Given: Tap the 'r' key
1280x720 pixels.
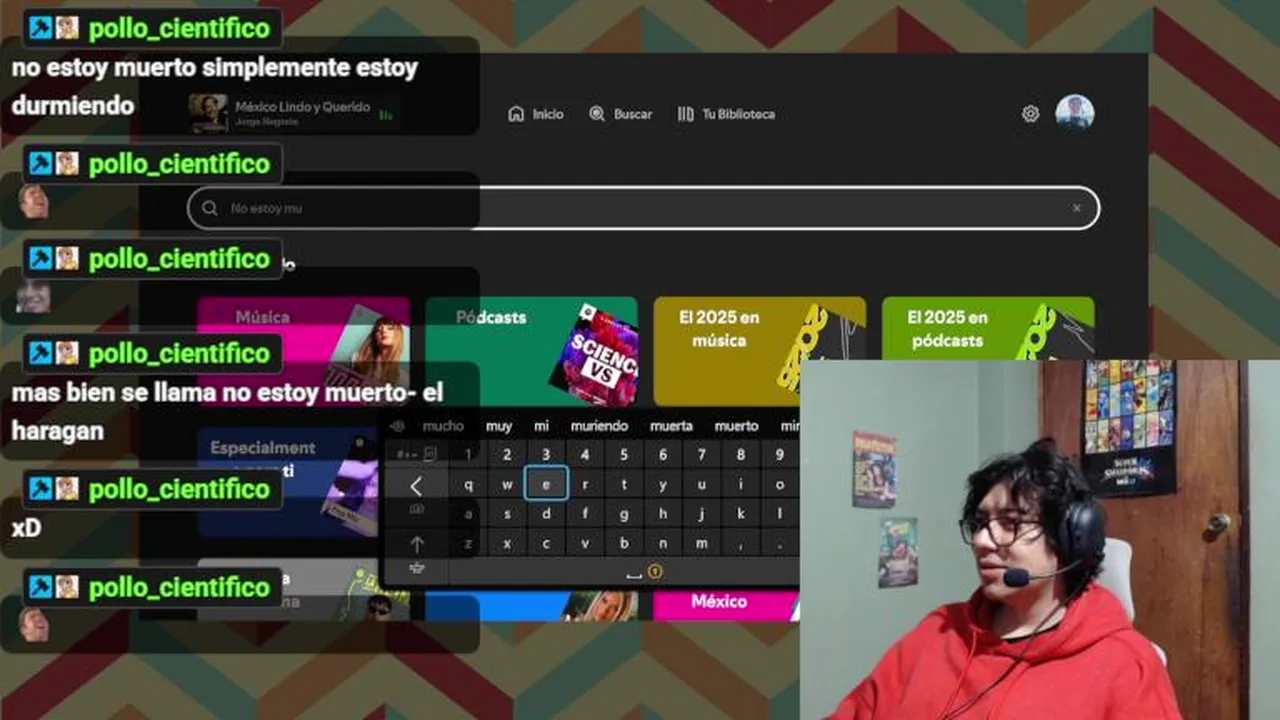Looking at the screenshot, I should tap(585, 485).
